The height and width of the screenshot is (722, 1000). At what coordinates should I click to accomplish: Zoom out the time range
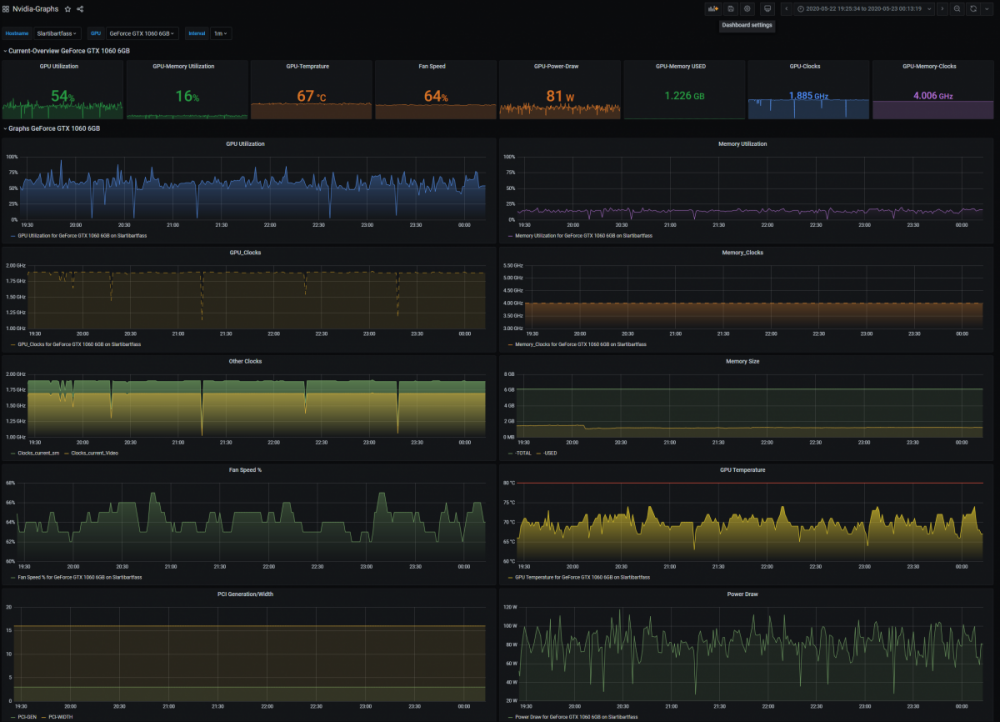tap(957, 8)
